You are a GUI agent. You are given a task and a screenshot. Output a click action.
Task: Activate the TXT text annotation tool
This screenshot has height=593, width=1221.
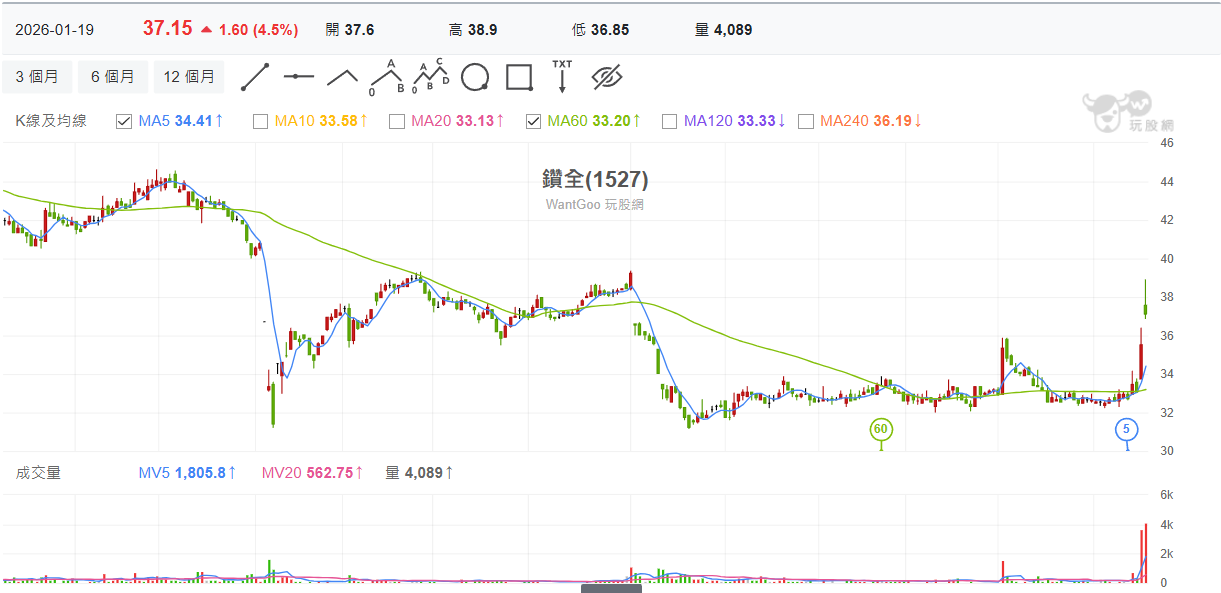point(562,77)
